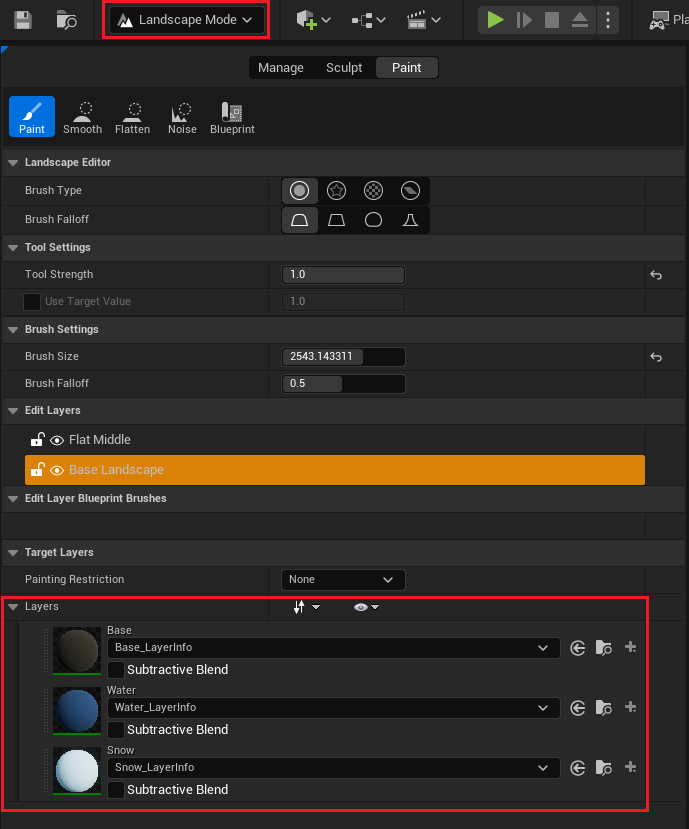Screen dimensions: 689x829
Task: Select the Smooth landscape tool
Action: pos(82,117)
